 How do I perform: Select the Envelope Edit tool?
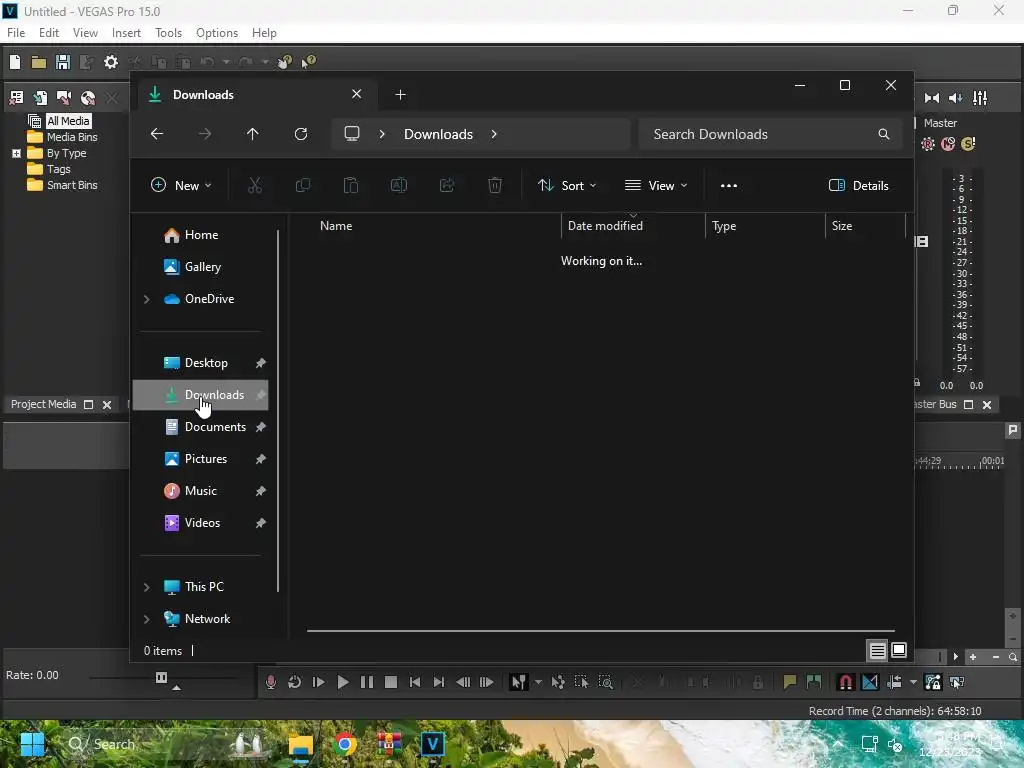coord(558,682)
